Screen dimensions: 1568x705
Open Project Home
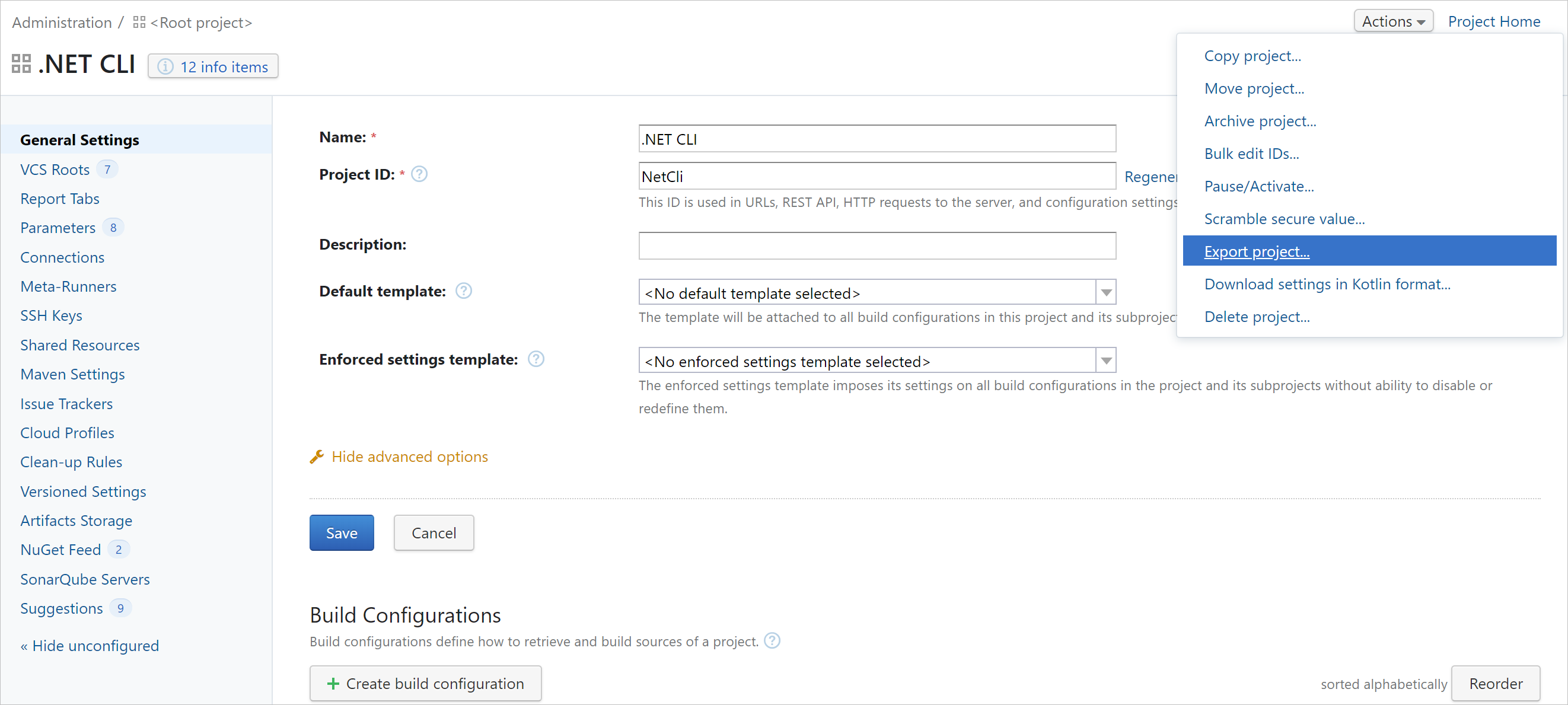(x=1494, y=21)
